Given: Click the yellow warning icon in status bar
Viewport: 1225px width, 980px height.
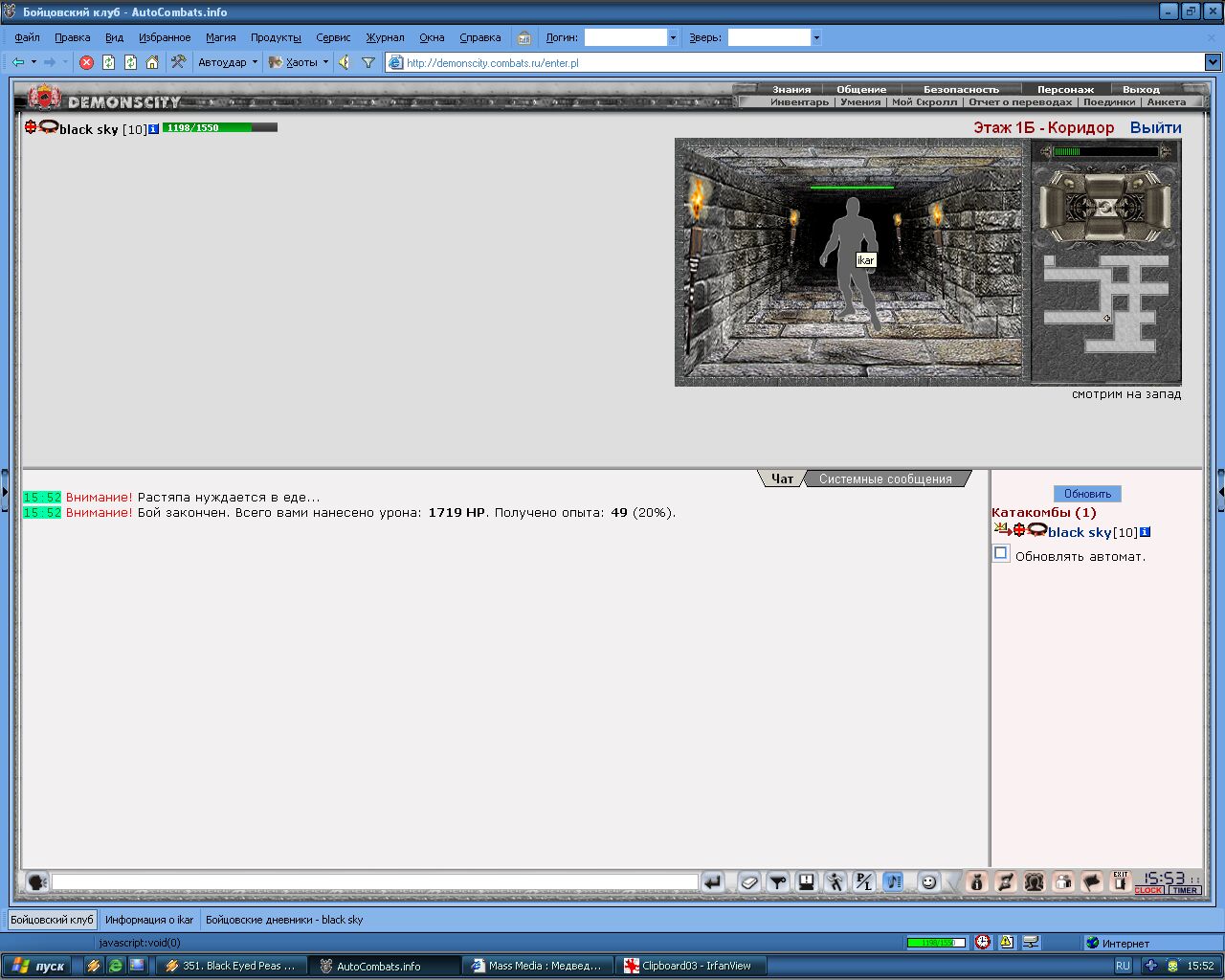Looking at the screenshot, I should coord(1007,943).
